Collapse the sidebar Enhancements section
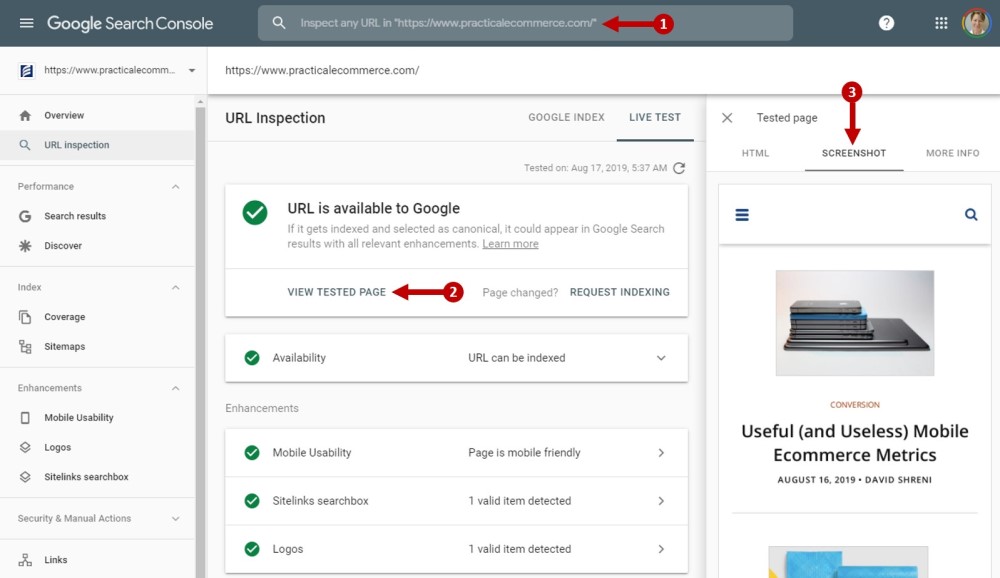 pos(175,388)
